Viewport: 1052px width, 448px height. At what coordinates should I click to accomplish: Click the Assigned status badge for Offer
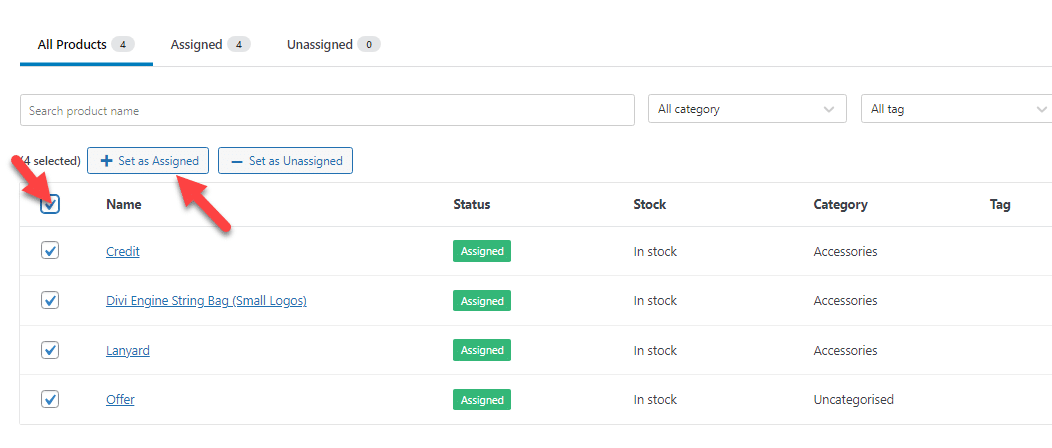pyautogui.click(x=482, y=400)
